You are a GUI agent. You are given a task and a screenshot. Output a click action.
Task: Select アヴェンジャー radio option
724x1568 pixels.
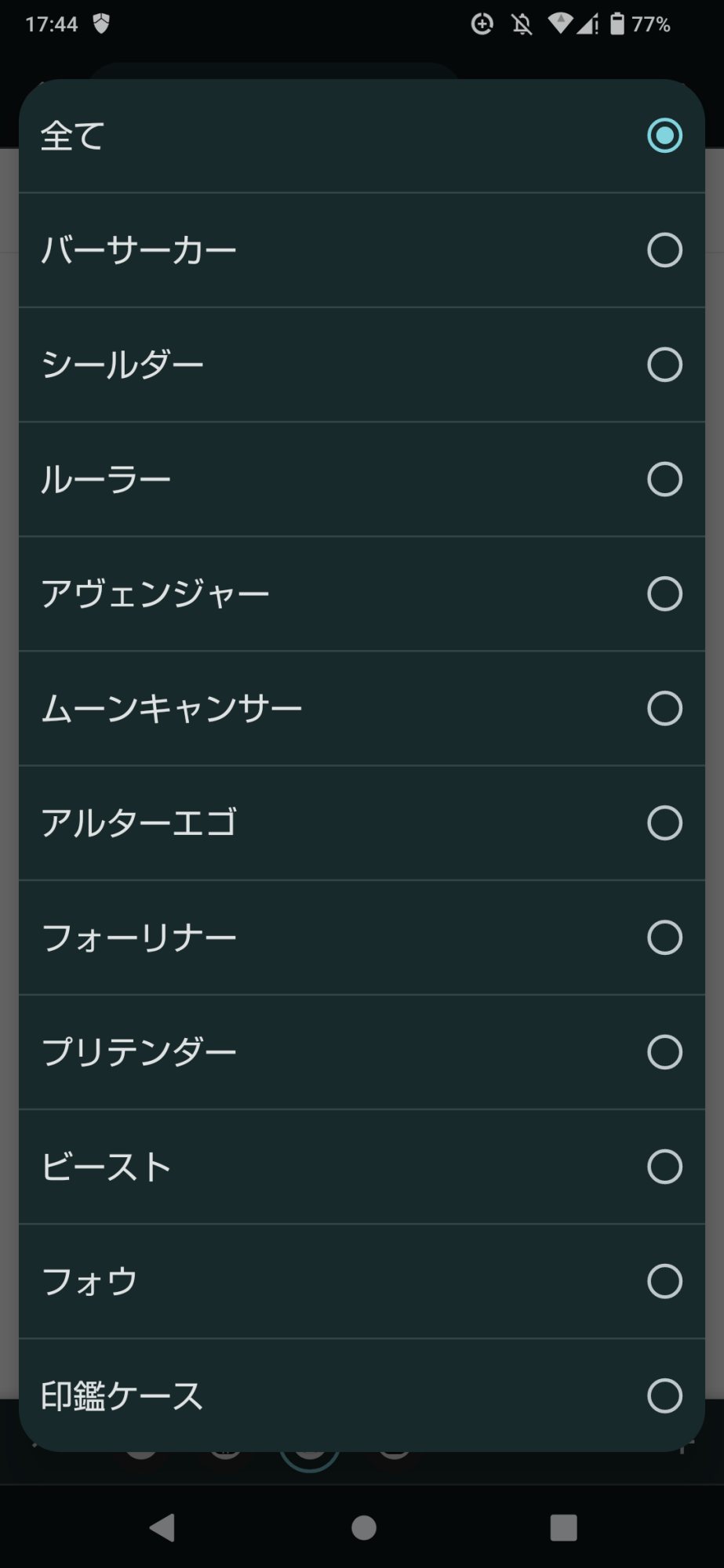(664, 593)
